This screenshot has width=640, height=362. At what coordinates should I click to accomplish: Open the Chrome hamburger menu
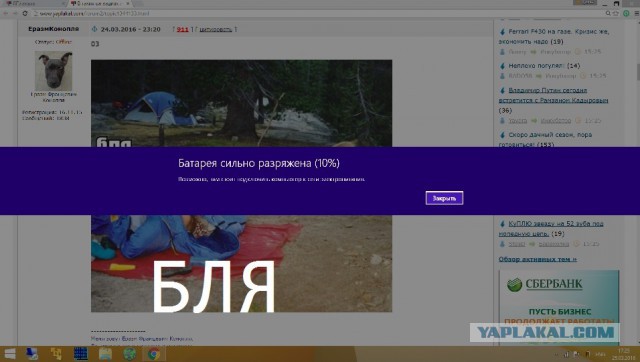click(636, 13)
